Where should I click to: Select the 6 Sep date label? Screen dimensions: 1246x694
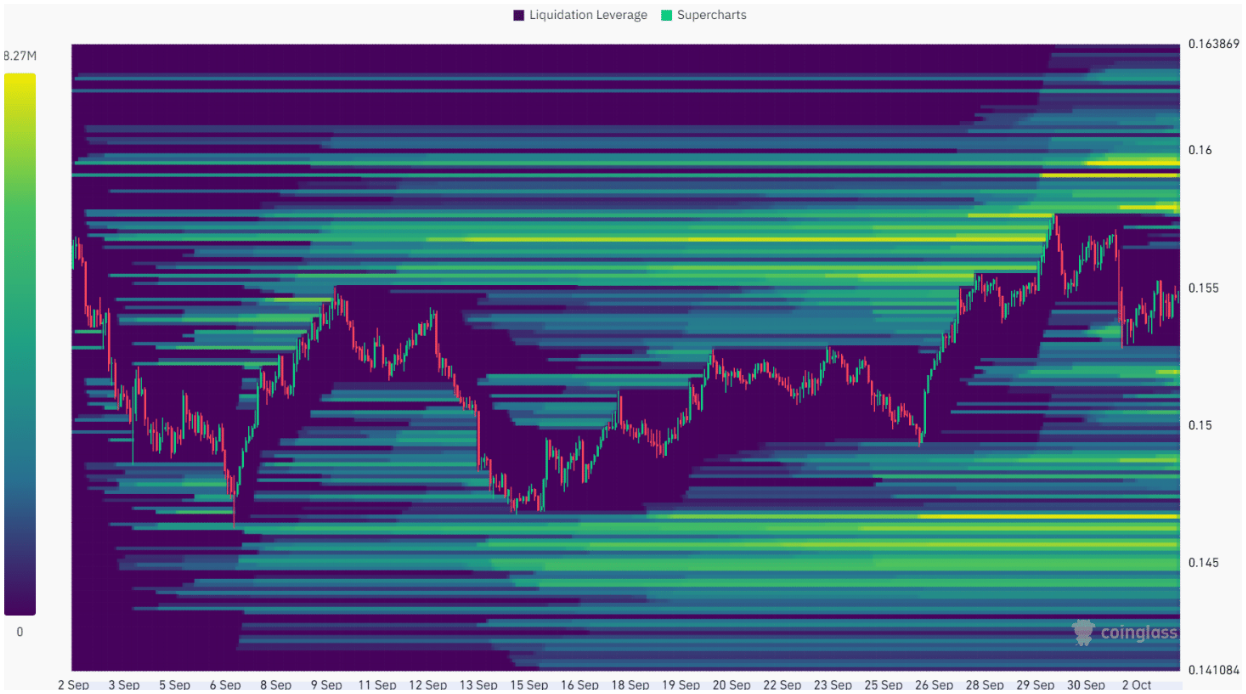click(x=225, y=685)
